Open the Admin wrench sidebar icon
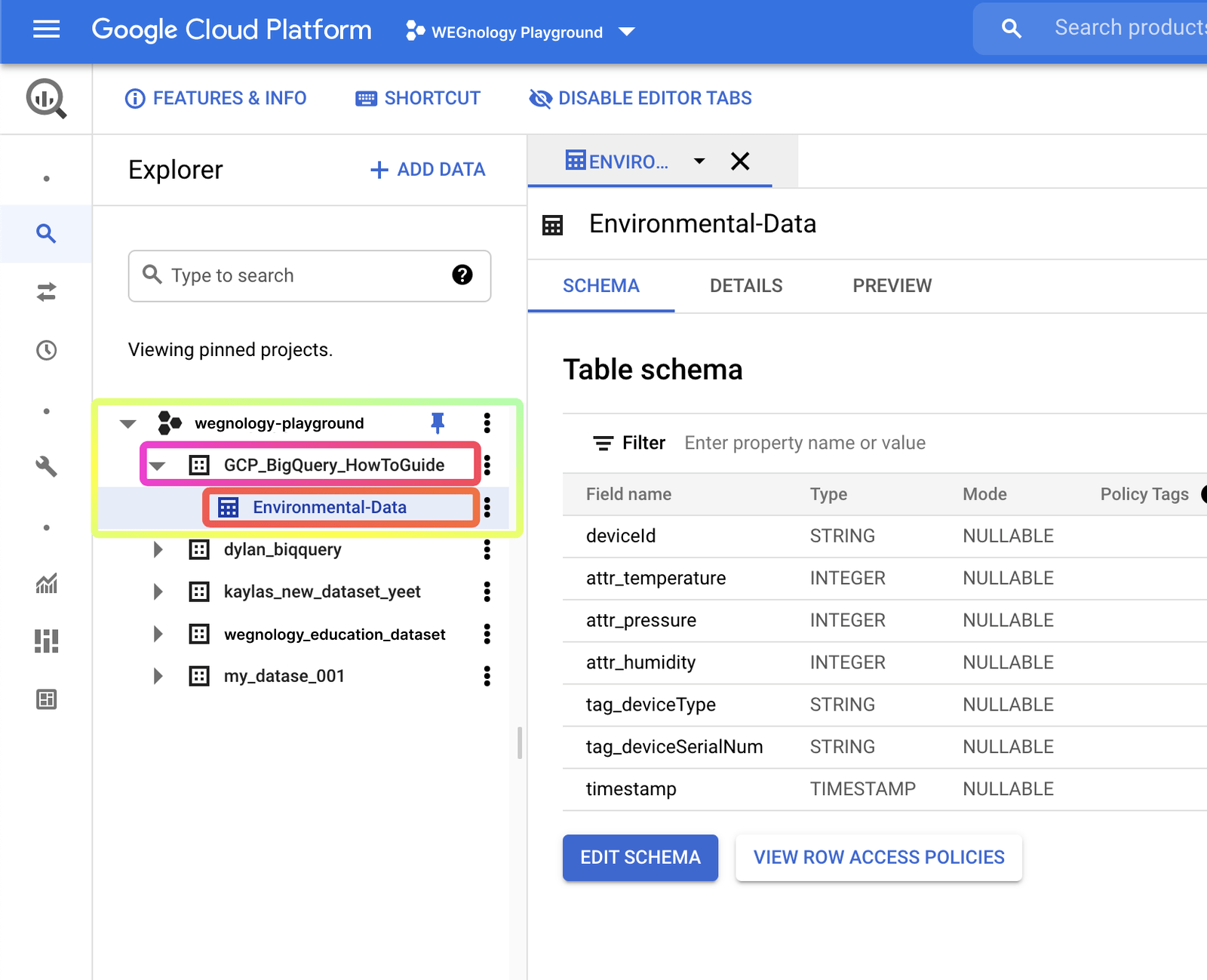1207x980 pixels. click(46, 466)
